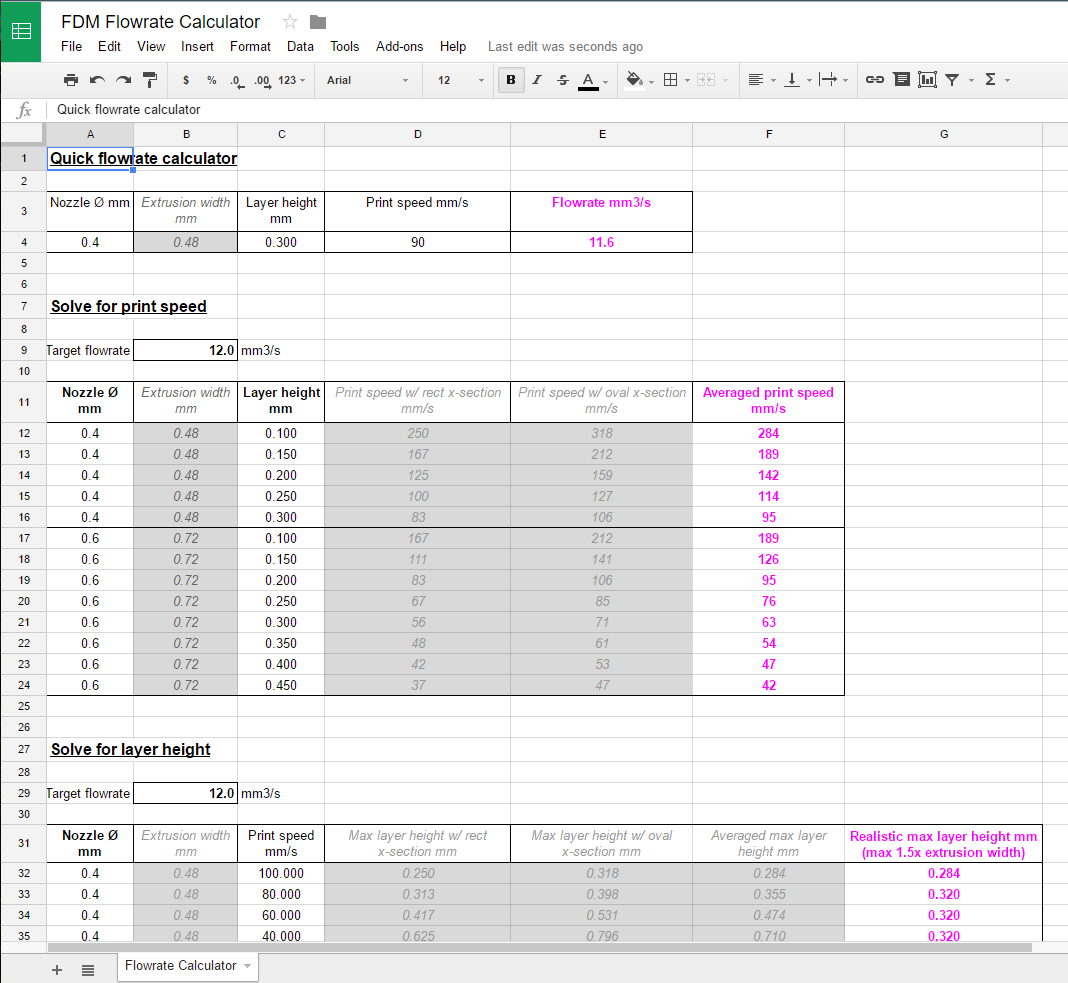This screenshot has height=983, width=1068.
Task: Toggle strikethrough formatting
Action: coord(563,80)
